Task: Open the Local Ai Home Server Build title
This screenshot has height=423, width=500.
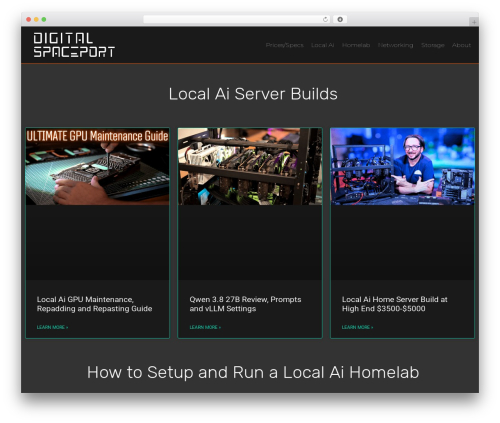Action: point(394,304)
